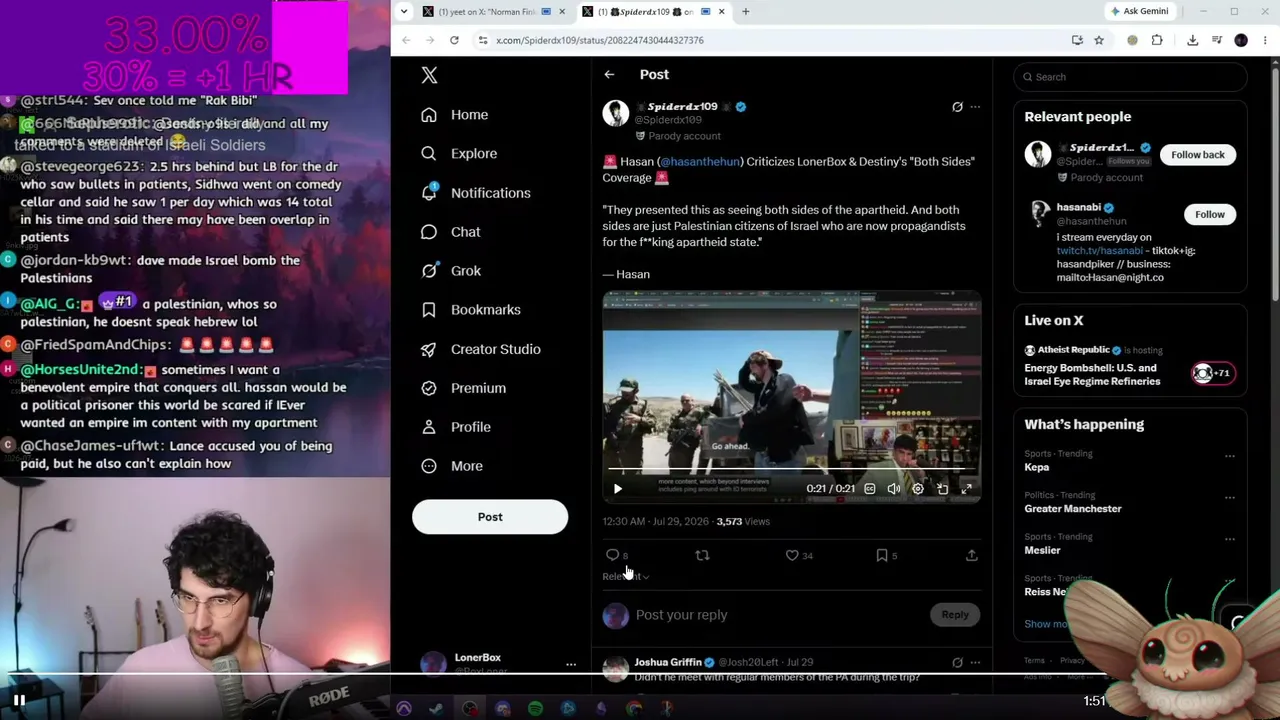
Task: Reload the page in Chrome
Action: [x=454, y=40]
